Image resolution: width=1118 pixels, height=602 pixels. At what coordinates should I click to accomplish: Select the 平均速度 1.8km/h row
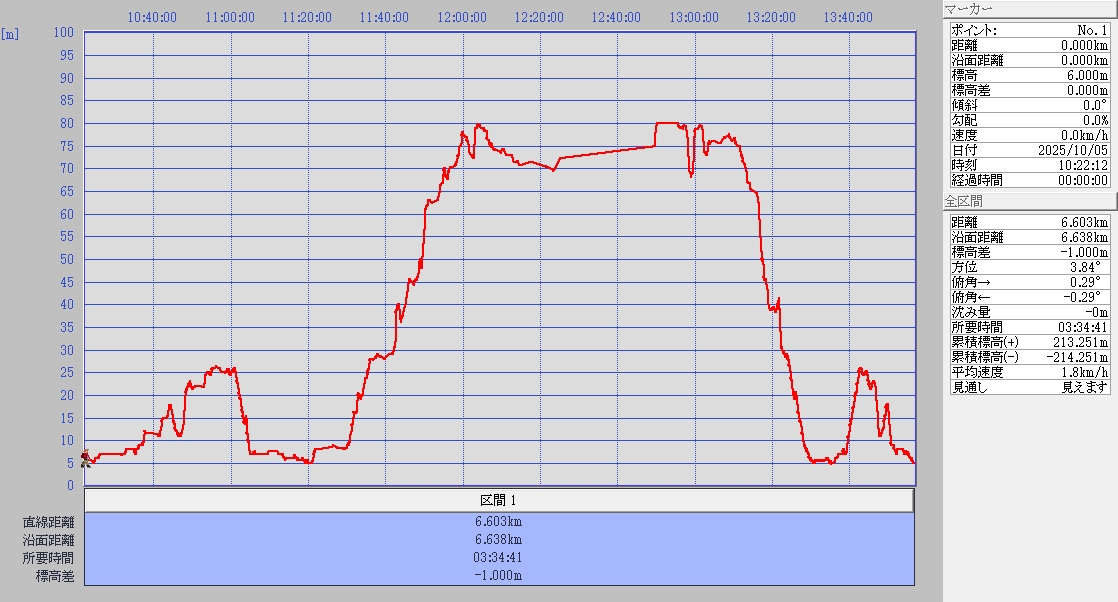(x=1029, y=372)
